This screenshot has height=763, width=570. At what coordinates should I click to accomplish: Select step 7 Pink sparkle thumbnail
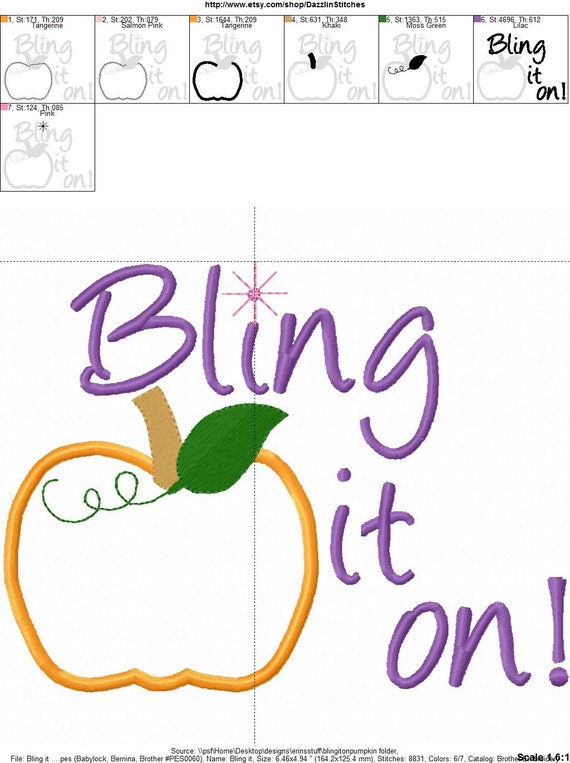(x=47, y=147)
